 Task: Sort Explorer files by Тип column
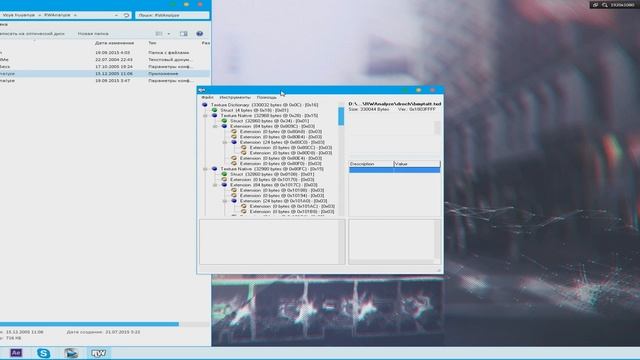tap(152, 43)
